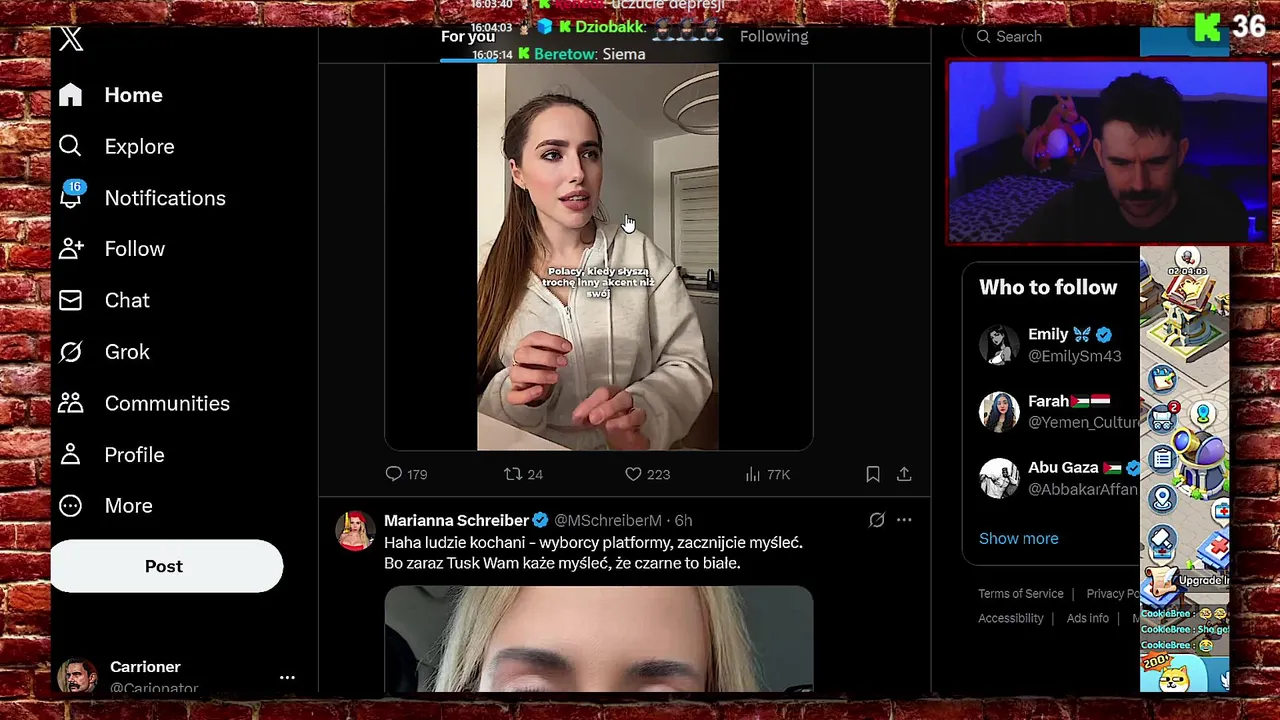The image size is (1280, 720).
Task: Open Profile person icon
Action: [70, 454]
